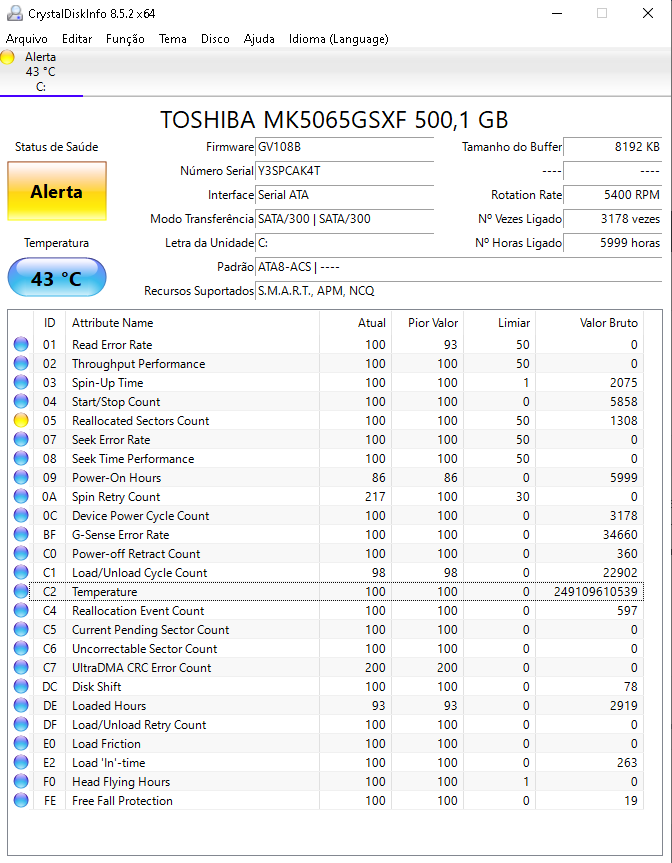Click the raw value 1308
Viewport: 672px width, 863px height.
point(624,421)
